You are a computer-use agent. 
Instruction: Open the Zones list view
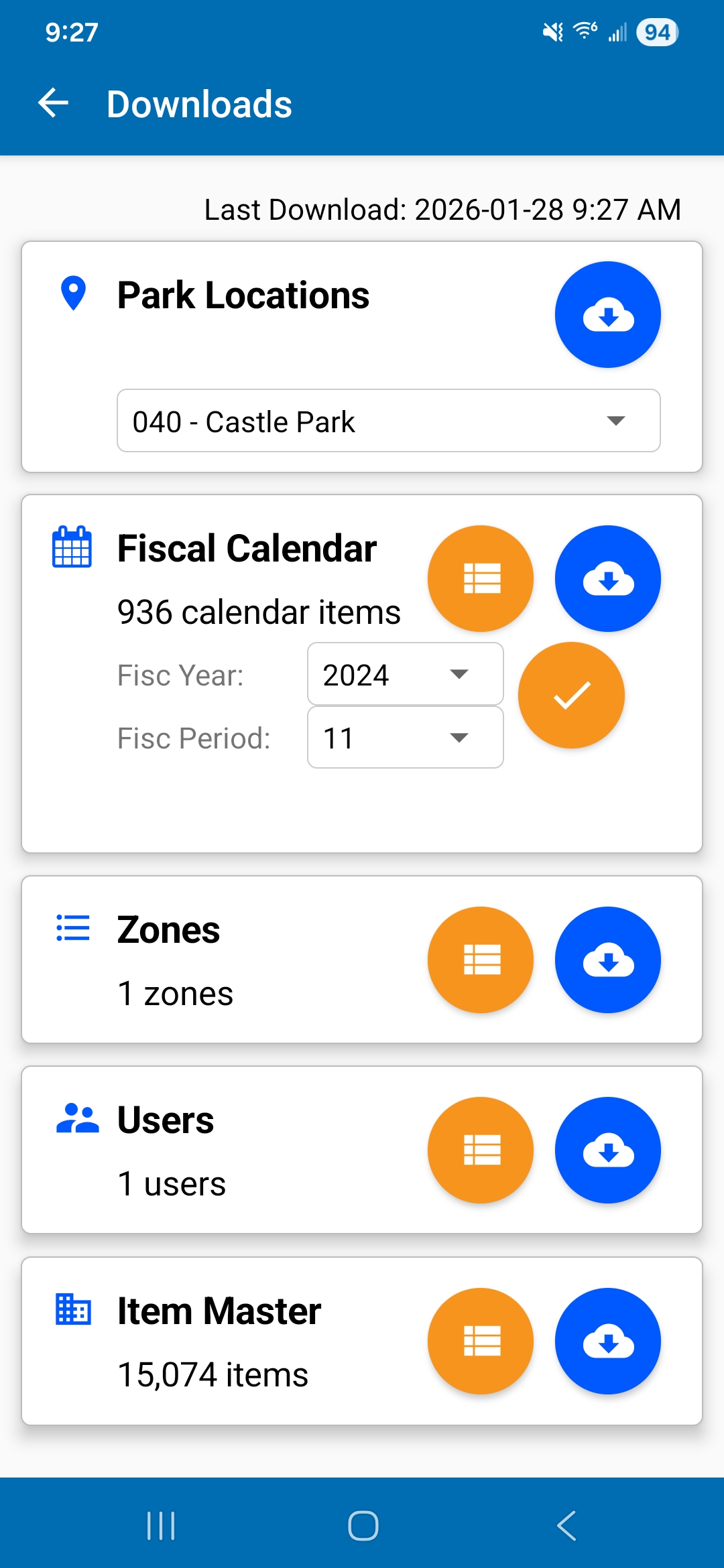click(x=481, y=960)
